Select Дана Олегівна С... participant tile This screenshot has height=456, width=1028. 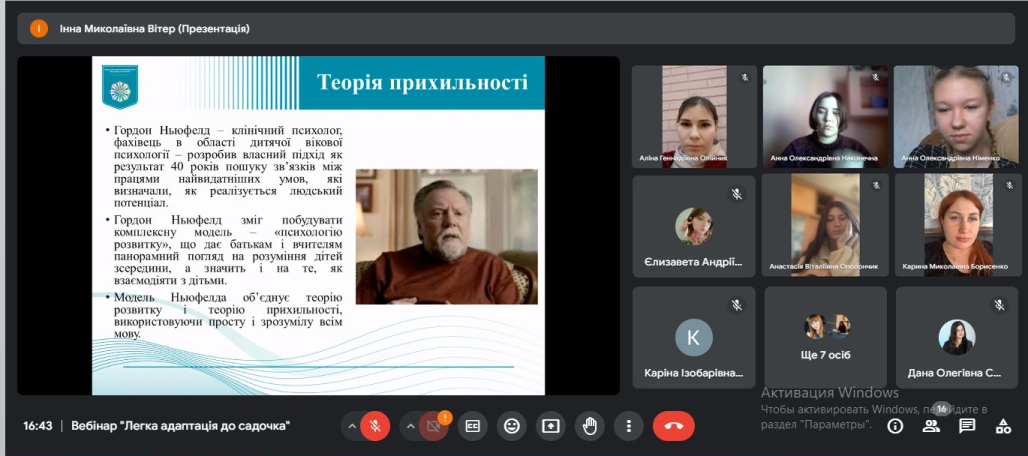[957, 337]
